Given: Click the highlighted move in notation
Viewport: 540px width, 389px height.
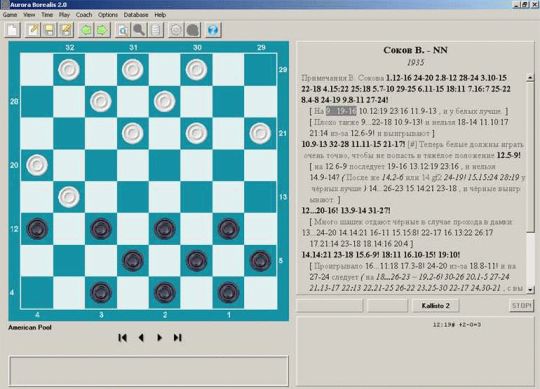Looking at the screenshot, I should [341, 111].
